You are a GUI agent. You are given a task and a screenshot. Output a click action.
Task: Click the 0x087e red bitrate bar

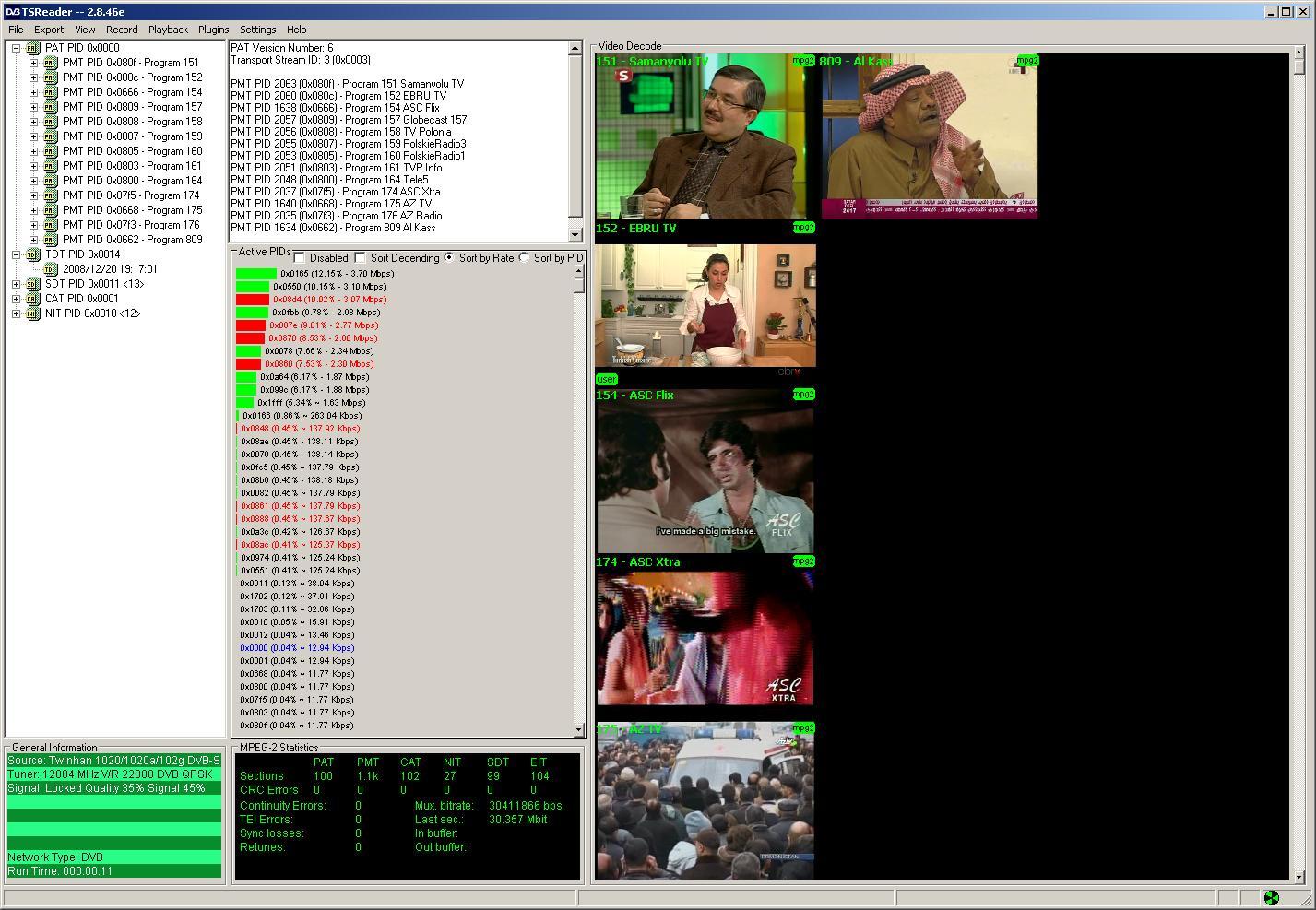(251, 325)
